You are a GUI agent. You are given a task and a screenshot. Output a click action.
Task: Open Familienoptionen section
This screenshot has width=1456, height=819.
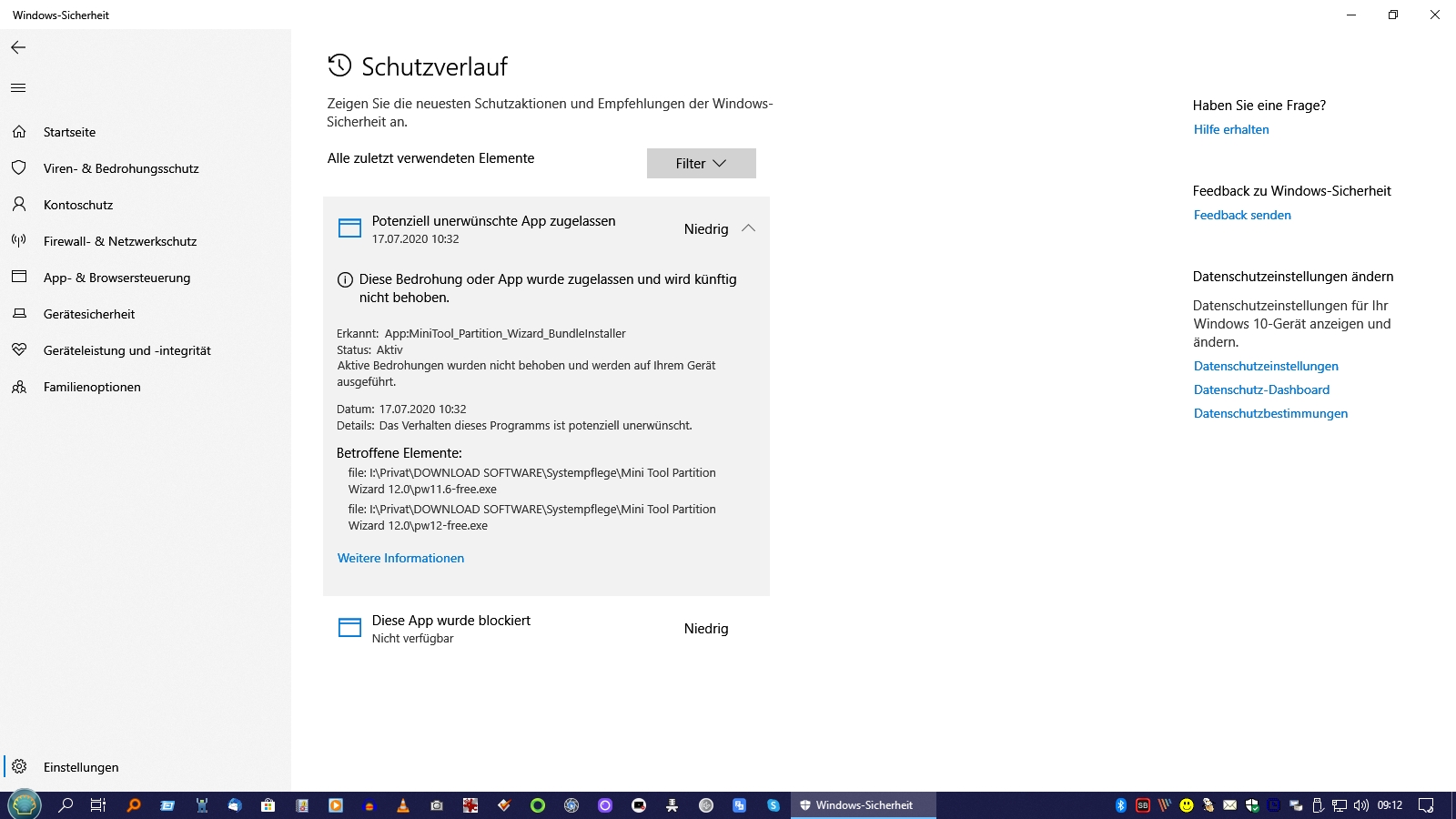pyautogui.click(x=92, y=387)
